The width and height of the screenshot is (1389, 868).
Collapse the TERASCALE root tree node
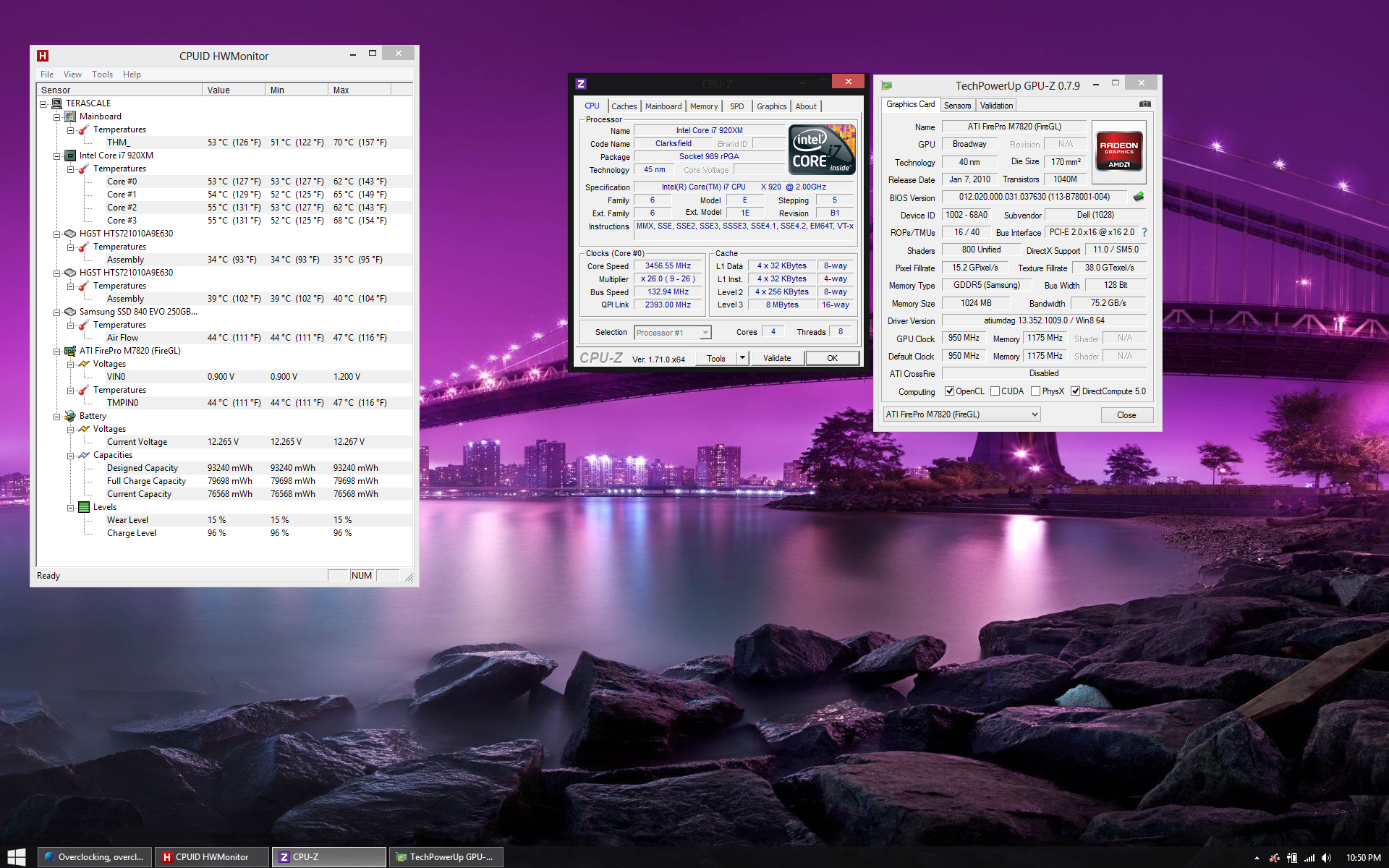[x=43, y=104]
